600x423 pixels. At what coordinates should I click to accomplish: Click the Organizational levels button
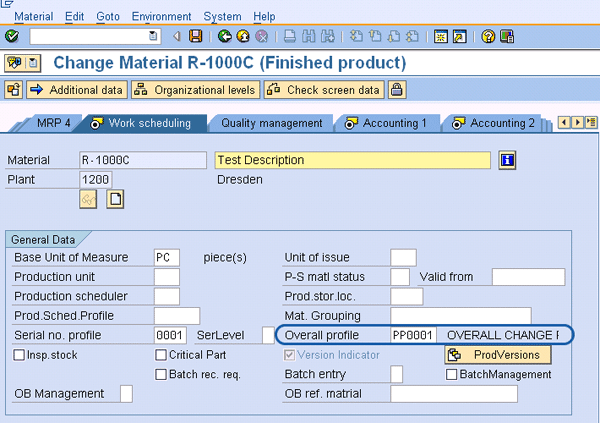[195, 90]
